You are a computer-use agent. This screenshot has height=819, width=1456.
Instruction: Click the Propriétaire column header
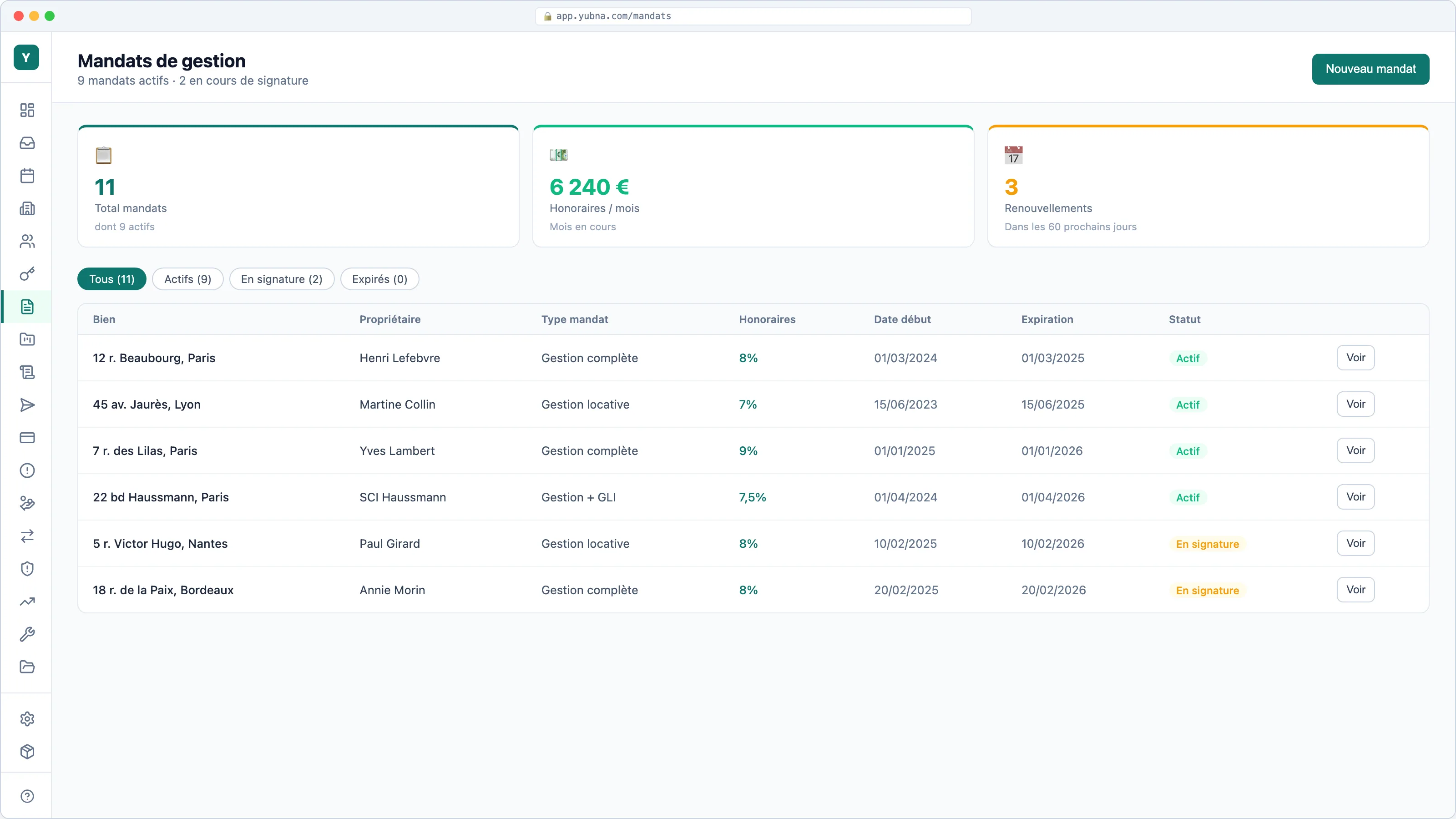click(x=390, y=319)
